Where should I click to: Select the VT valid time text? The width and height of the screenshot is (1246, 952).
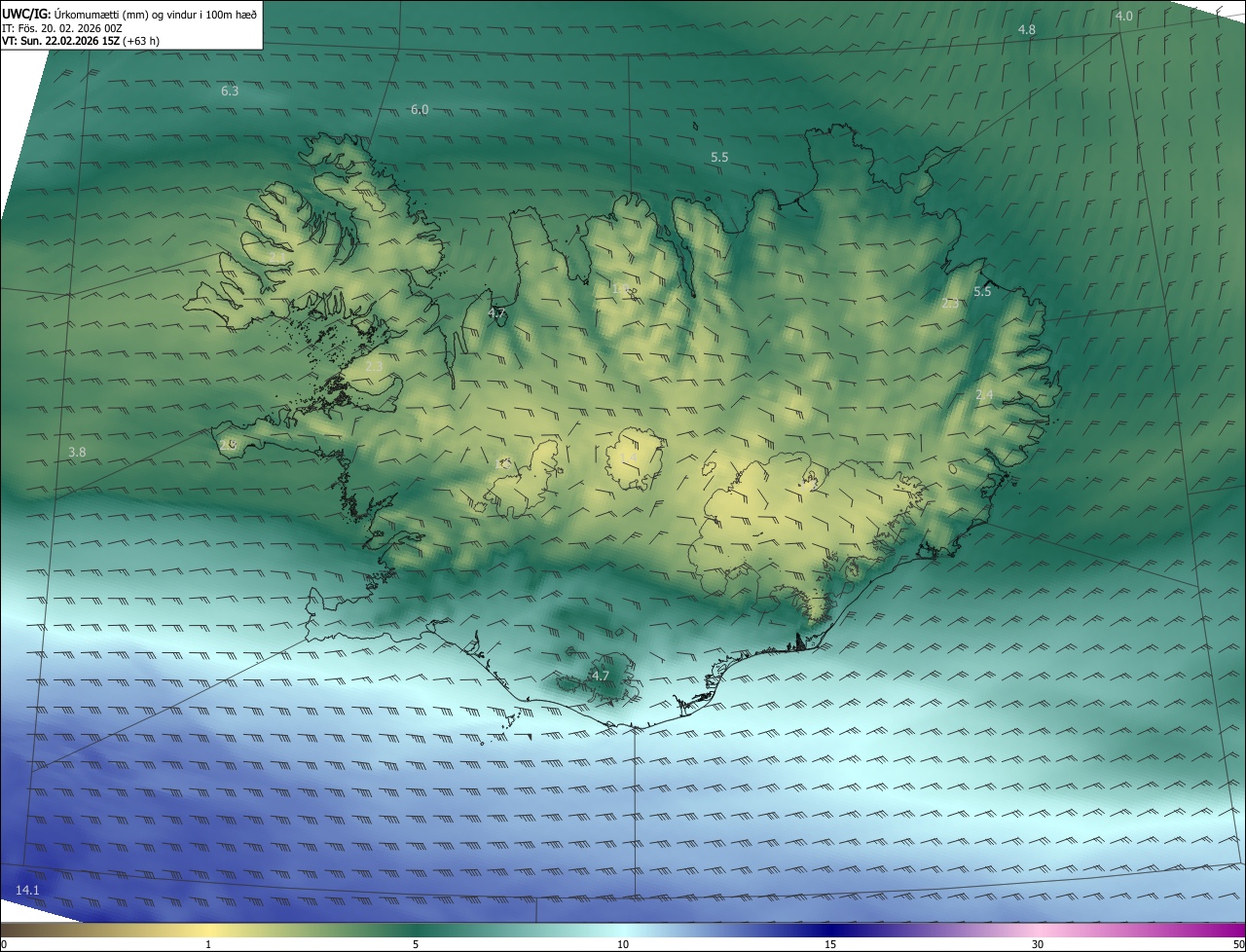[80, 41]
